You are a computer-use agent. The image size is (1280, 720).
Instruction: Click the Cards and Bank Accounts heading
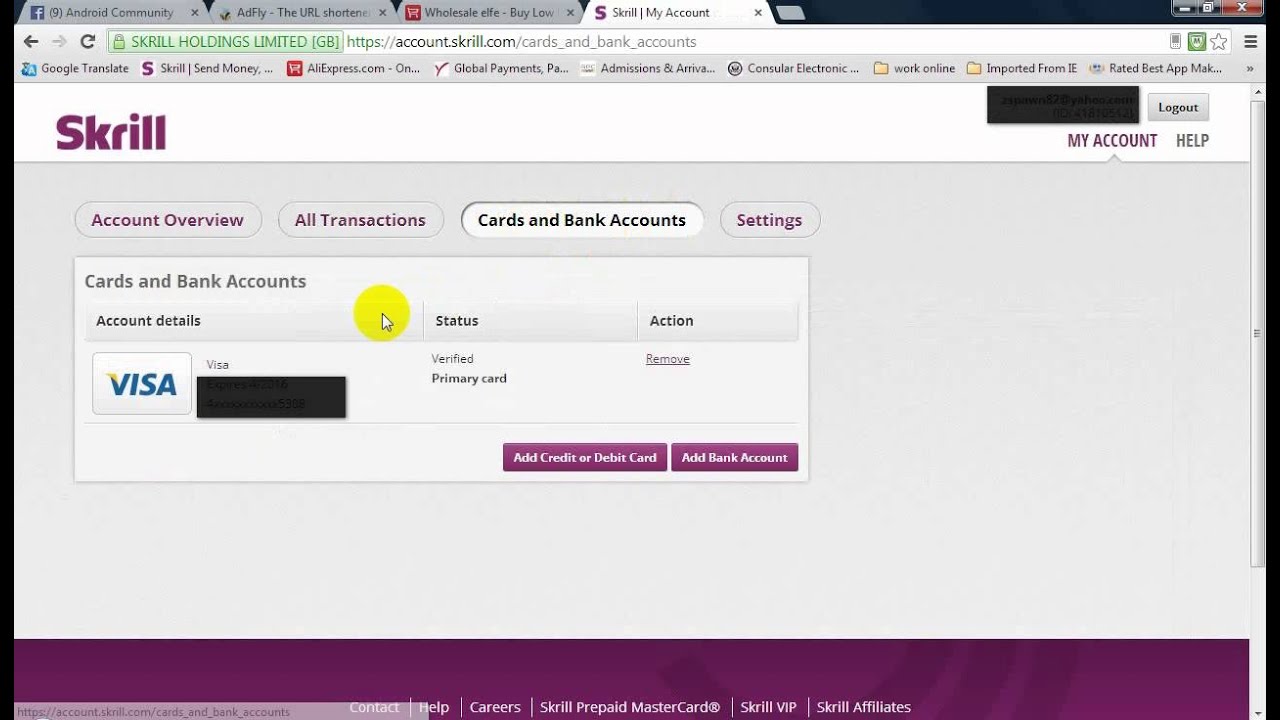195,281
